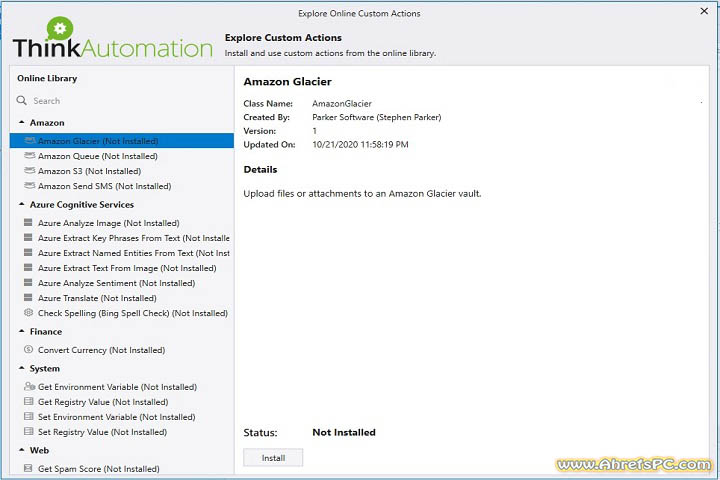Click into the Search field
The image size is (720, 480).
click(x=124, y=101)
